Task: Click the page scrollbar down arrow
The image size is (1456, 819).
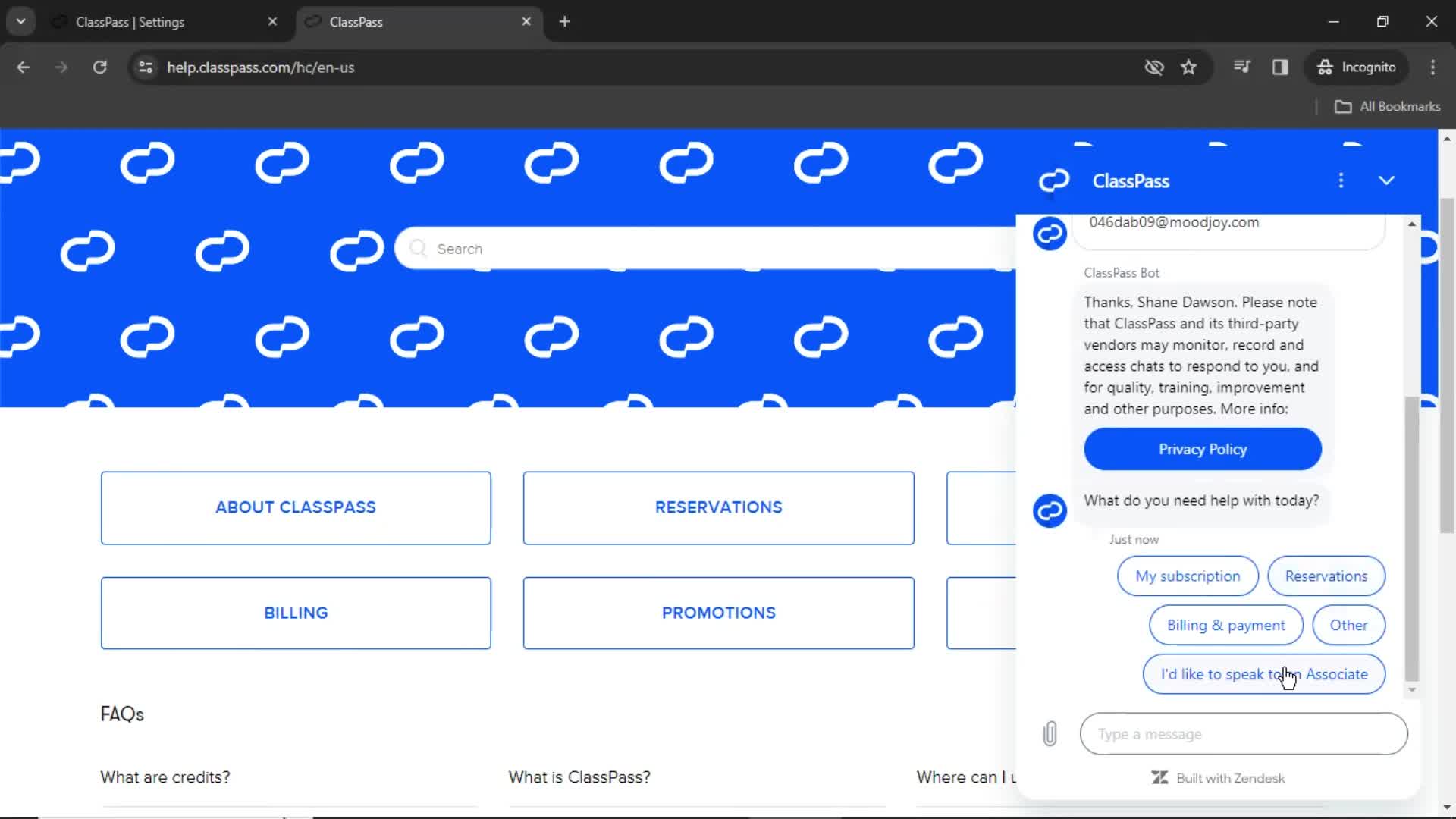Action: [1446, 807]
